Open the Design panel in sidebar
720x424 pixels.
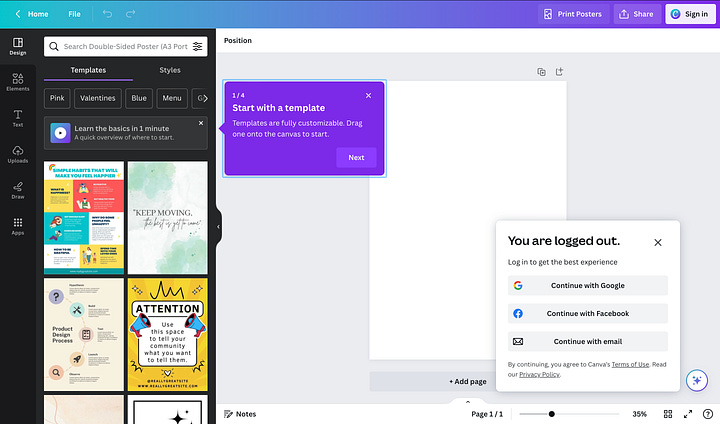[x=17, y=46]
